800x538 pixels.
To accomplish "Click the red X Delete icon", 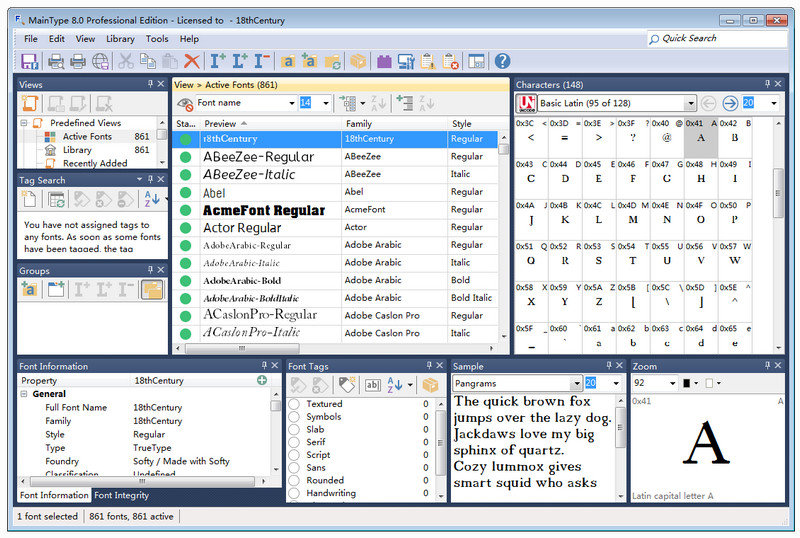I will [x=191, y=61].
